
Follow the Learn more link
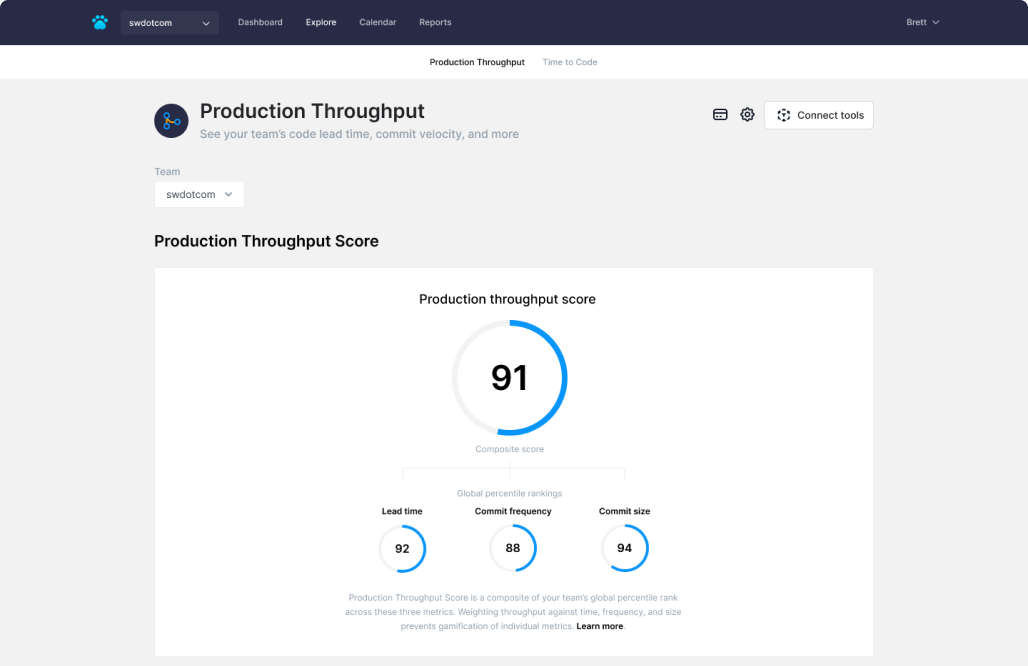(600, 626)
